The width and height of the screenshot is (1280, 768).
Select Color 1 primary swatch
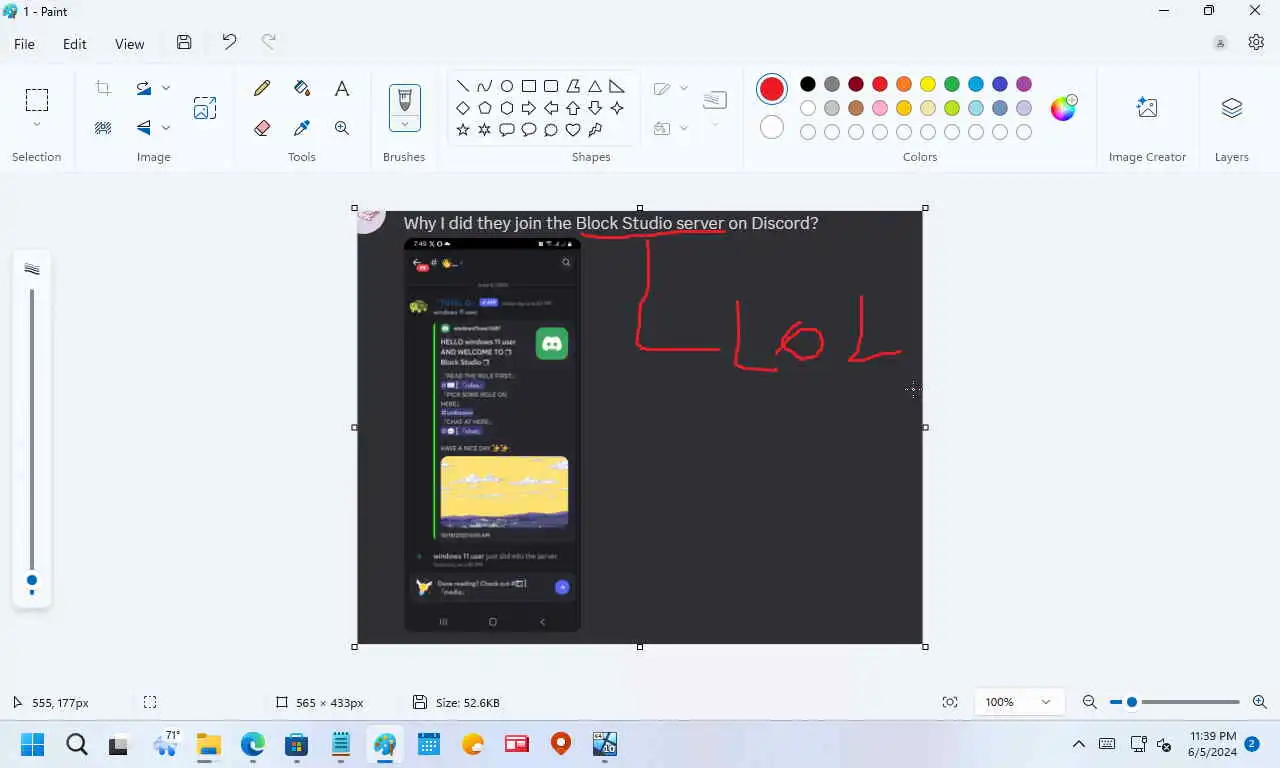click(x=772, y=89)
